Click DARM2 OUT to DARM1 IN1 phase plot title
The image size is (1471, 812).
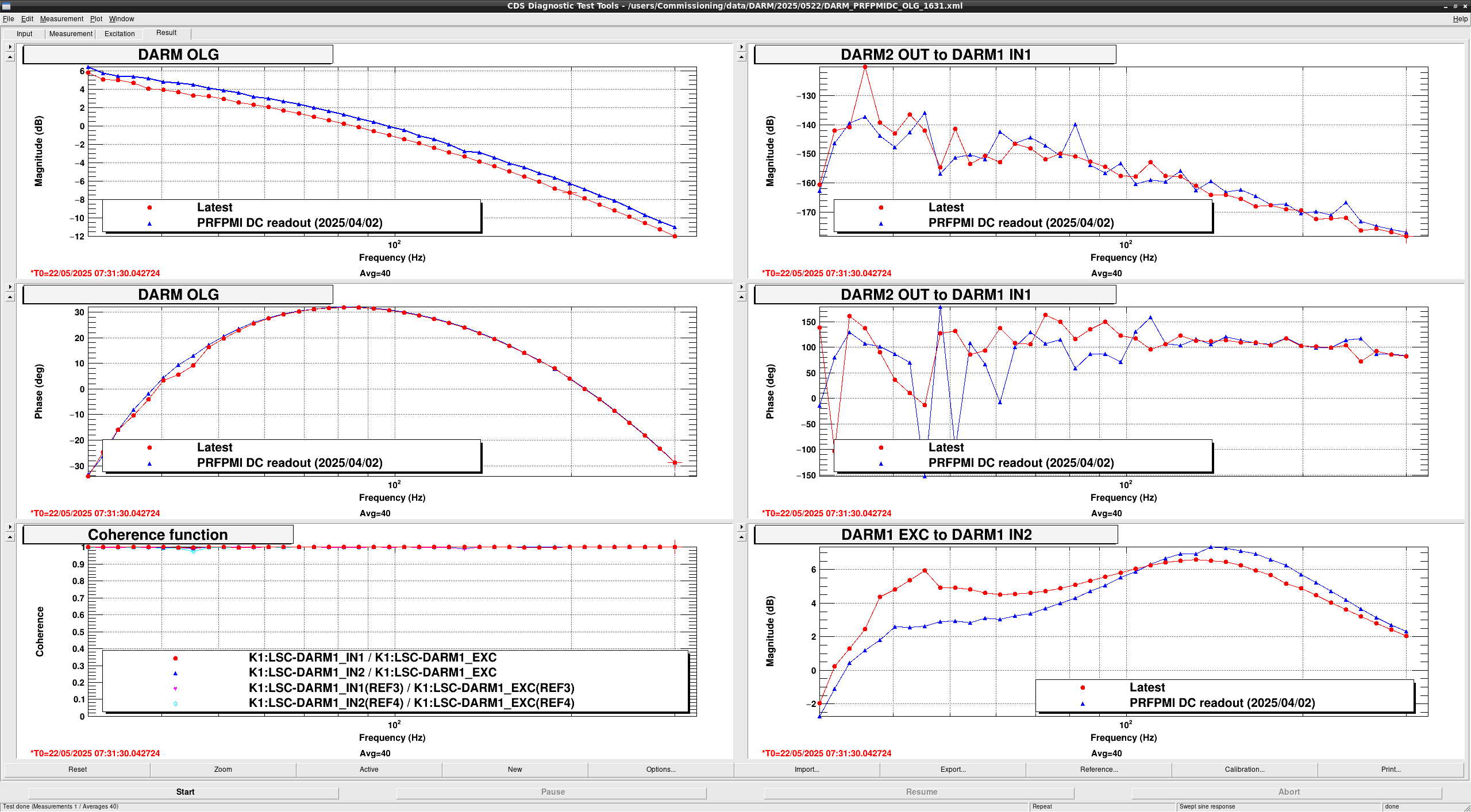click(x=935, y=295)
